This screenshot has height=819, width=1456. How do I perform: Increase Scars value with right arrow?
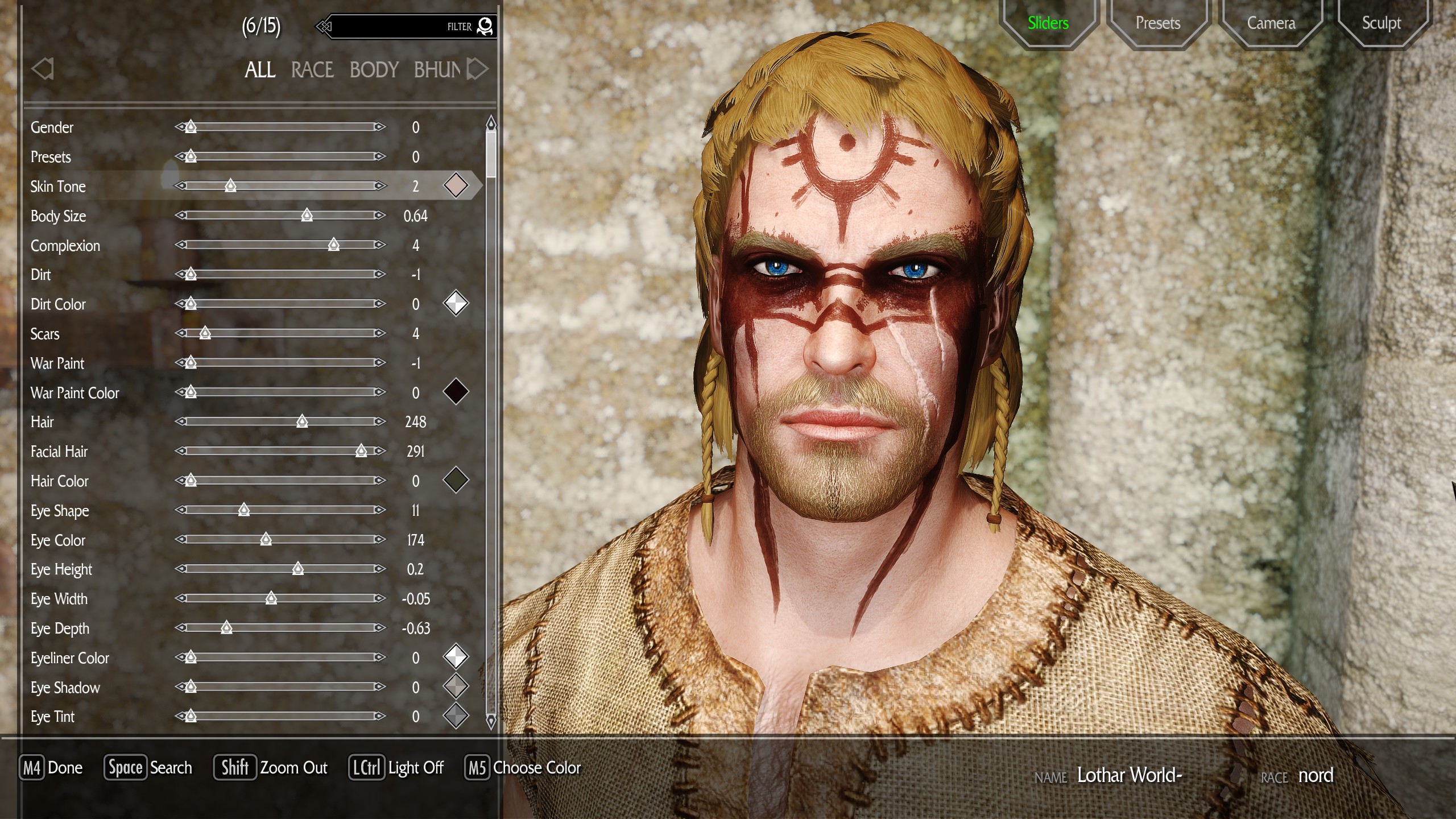380,333
